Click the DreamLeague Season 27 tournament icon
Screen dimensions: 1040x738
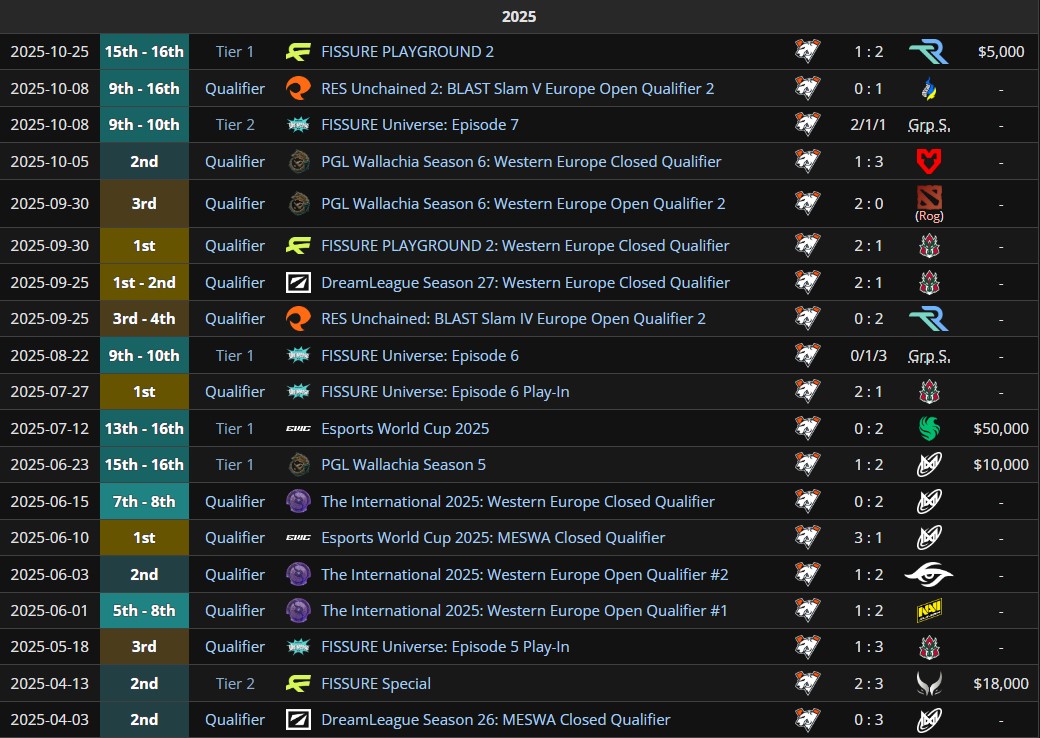click(298, 282)
